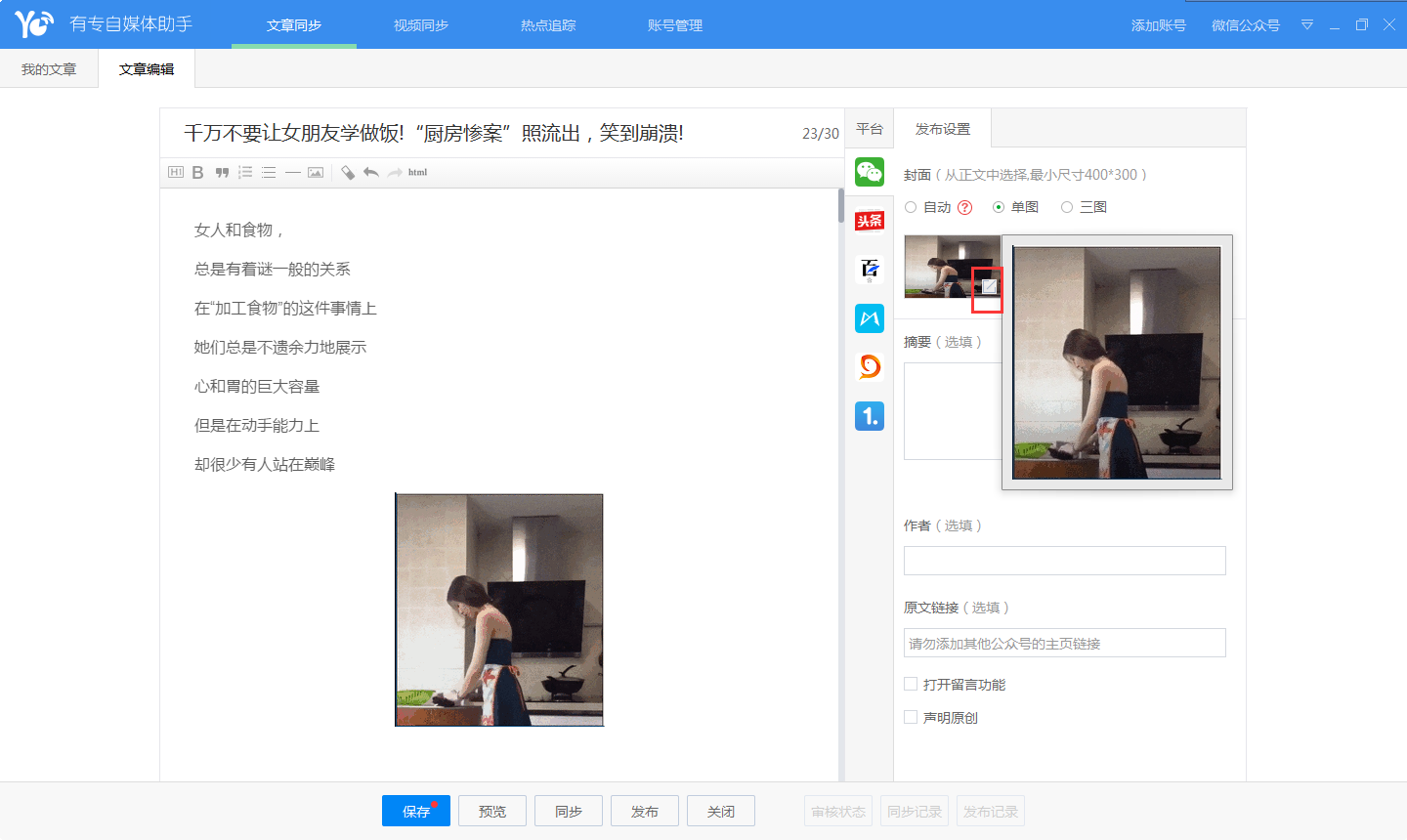Choose the 自动 cover radio option
The width and height of the screenshot is (1407, 840).
click(911, 207)
